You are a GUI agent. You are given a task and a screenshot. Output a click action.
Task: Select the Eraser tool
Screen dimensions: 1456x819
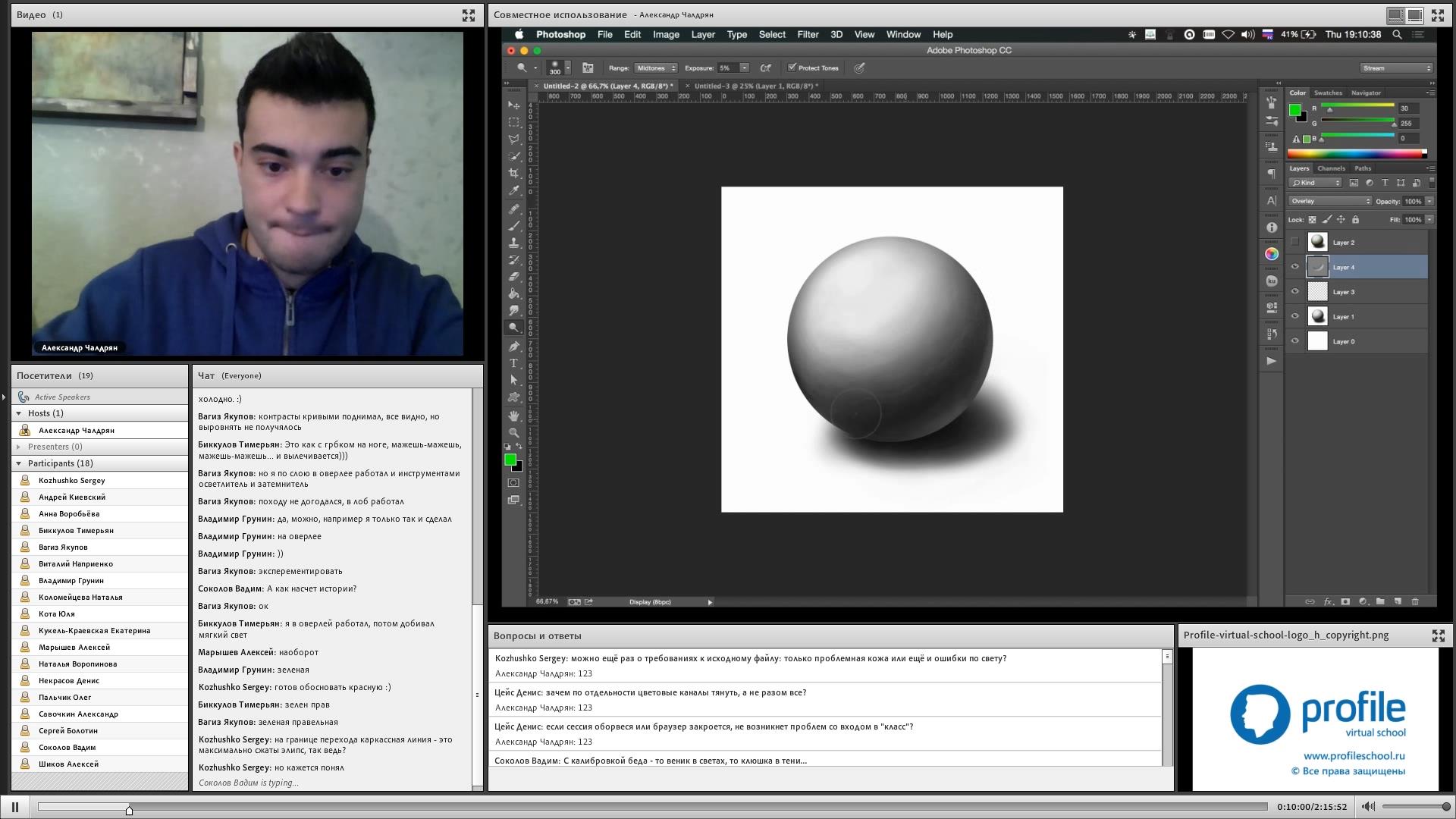tap(513, 277)
